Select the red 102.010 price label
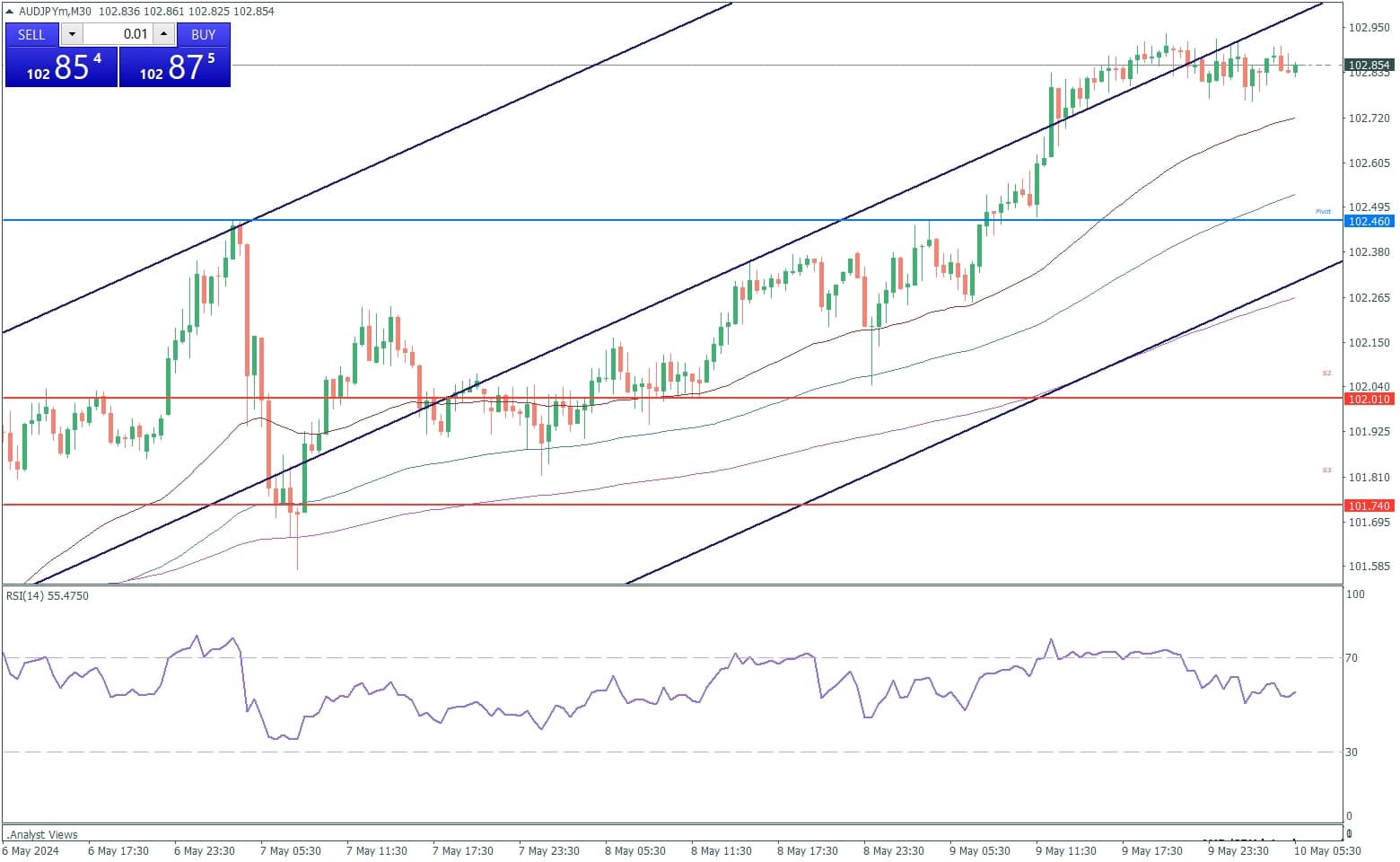Screen dimensions: 1400x862 tap(1369, 399)
